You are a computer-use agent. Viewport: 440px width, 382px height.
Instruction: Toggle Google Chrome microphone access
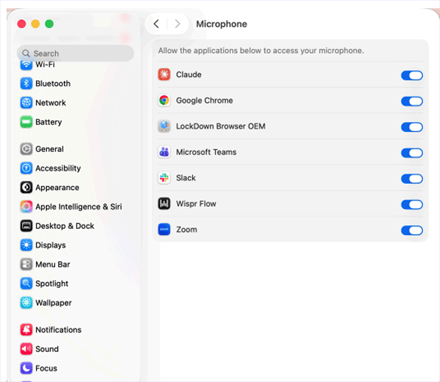click(412, 101)
